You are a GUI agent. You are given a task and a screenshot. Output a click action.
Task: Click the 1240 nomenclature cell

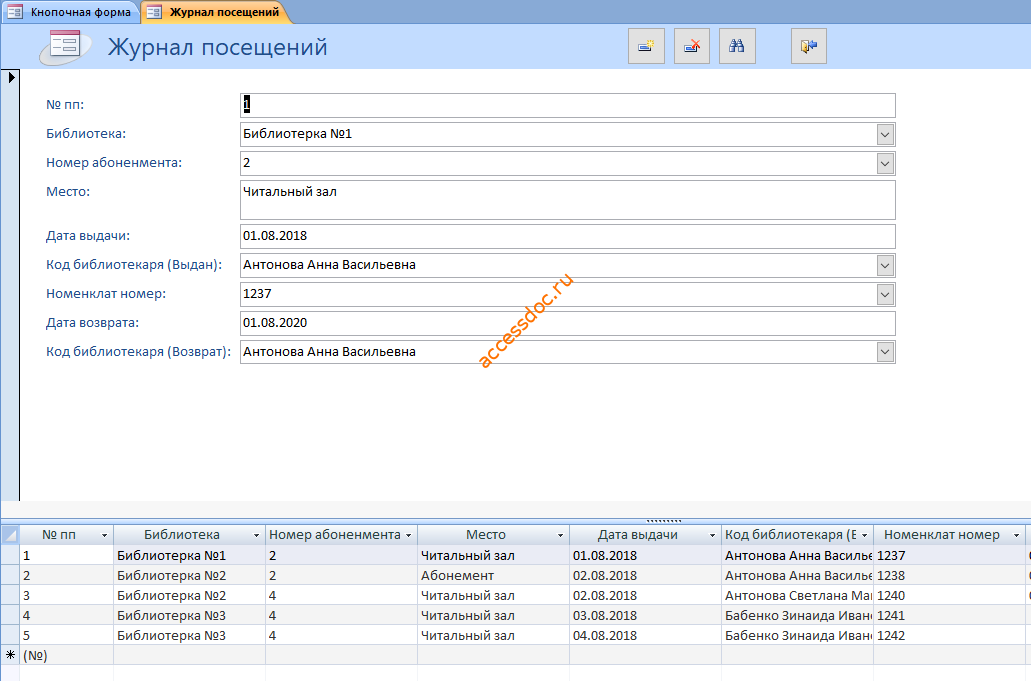click(x=949, y=596)
